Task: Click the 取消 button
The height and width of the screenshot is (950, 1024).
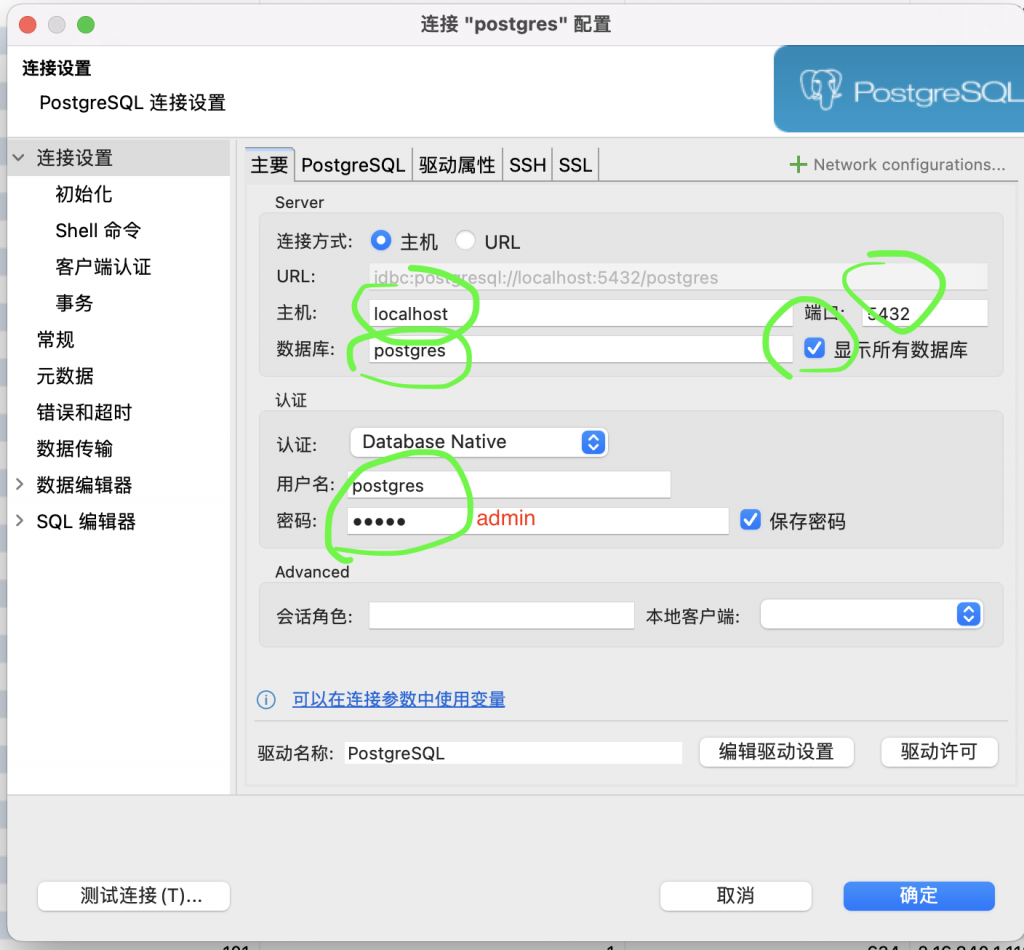Action: [735, 895]
